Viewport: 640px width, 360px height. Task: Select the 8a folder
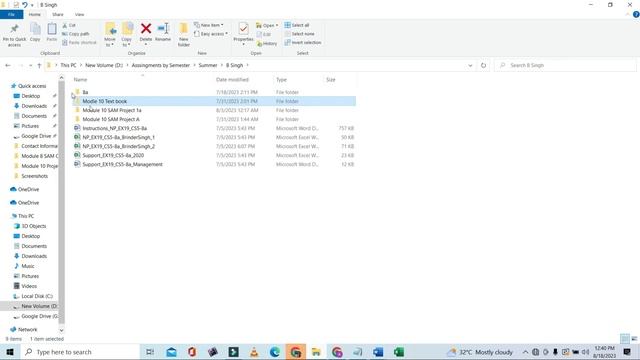pos(214,92)
